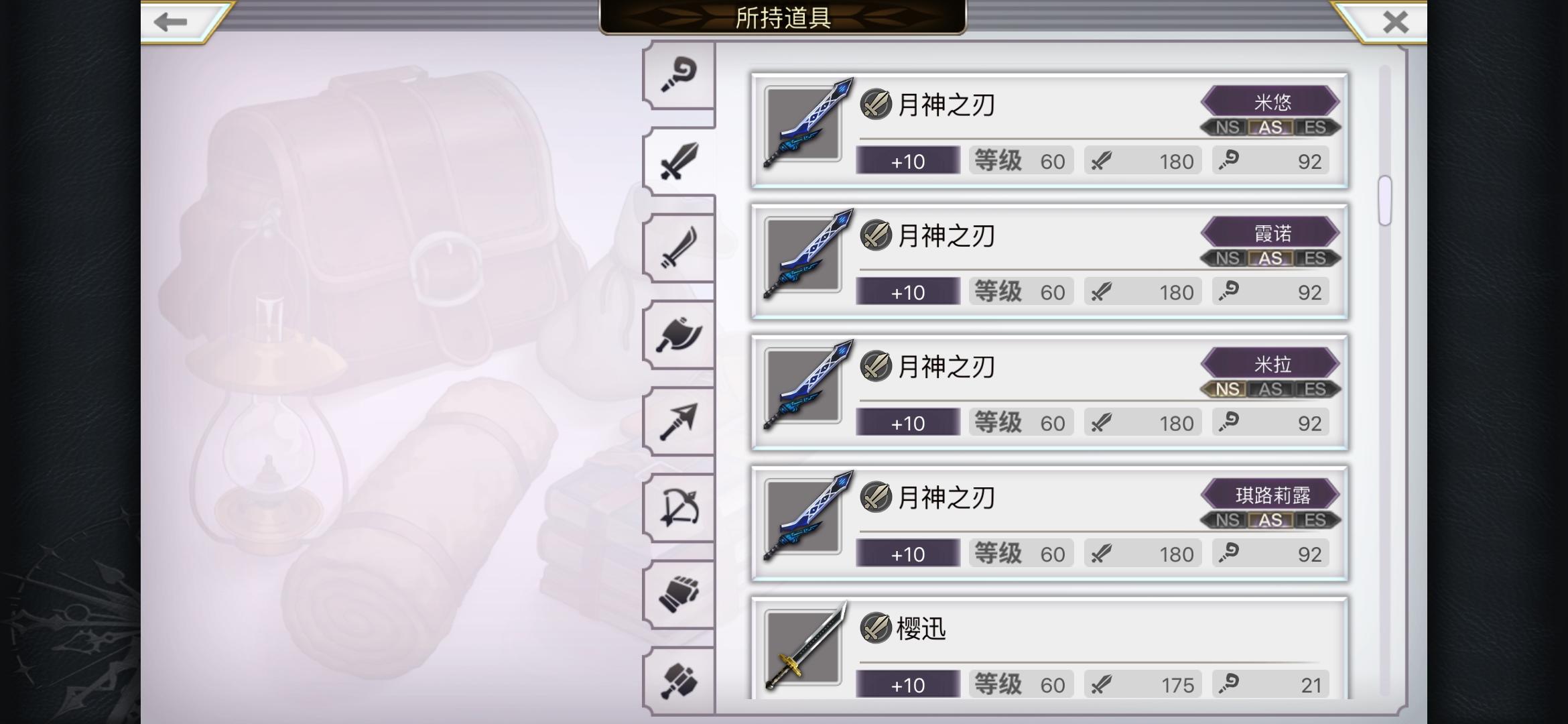Viewport: 1568px width, 724px height.
Task: Select the staff weapon category tab
Action: point(679,74)
